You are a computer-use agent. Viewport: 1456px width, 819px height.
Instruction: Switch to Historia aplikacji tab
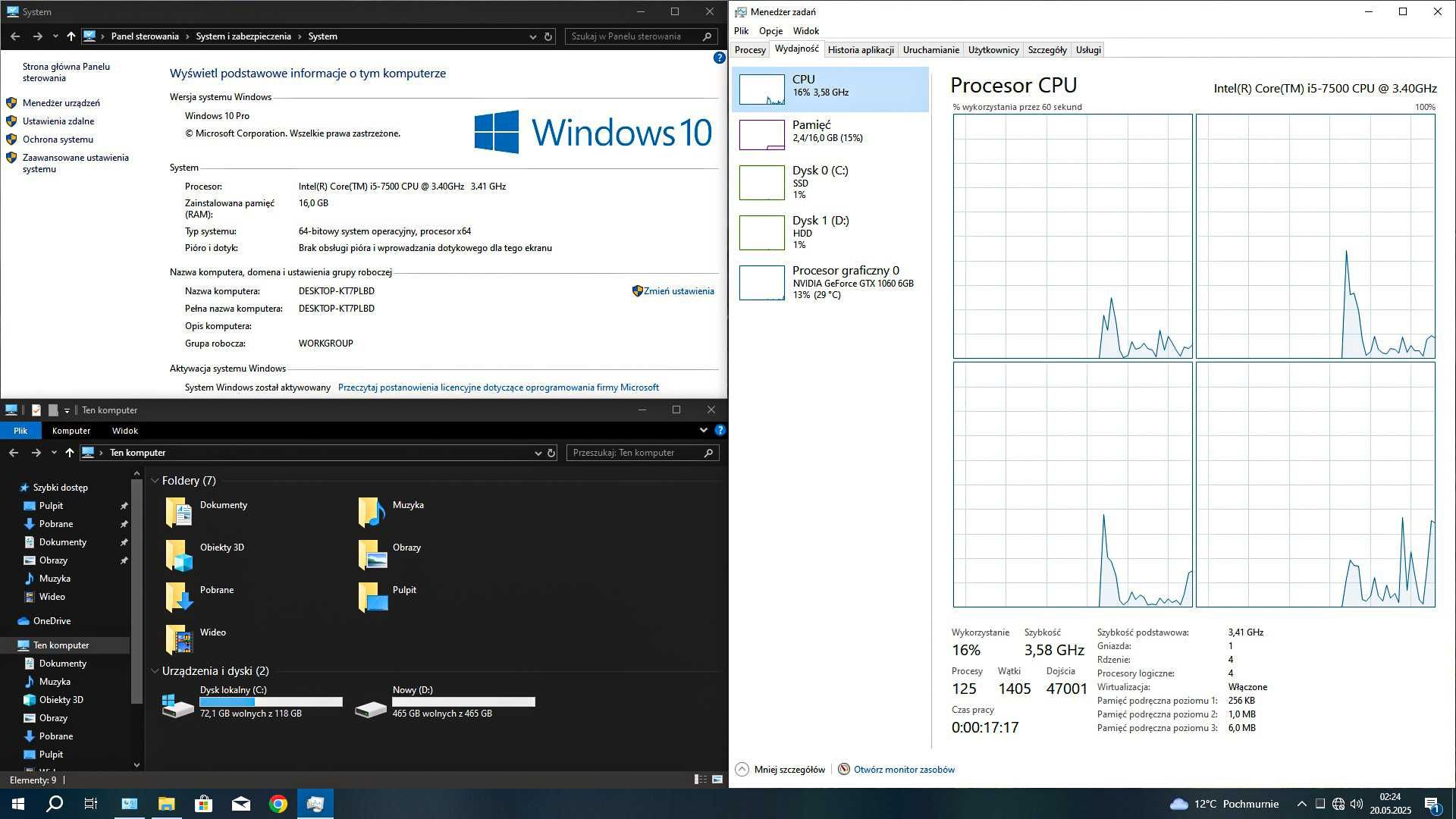pos(861,50)
